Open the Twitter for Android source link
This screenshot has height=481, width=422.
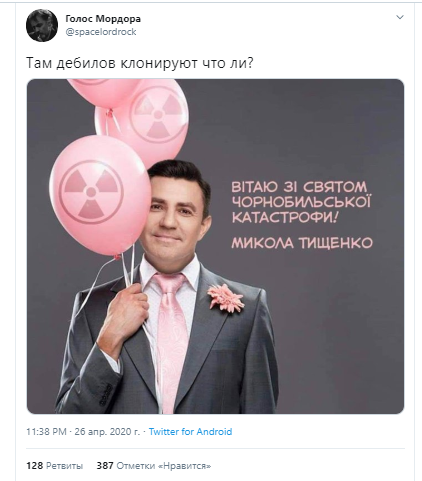coord(190,432)
